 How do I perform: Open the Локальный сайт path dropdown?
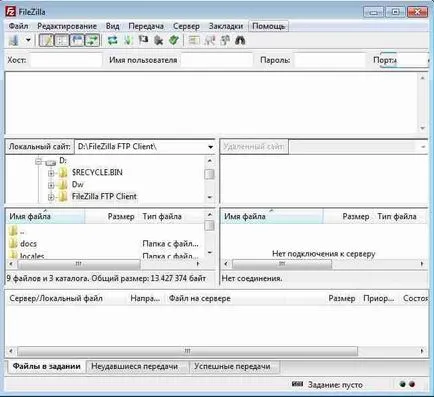coord(211,147)
